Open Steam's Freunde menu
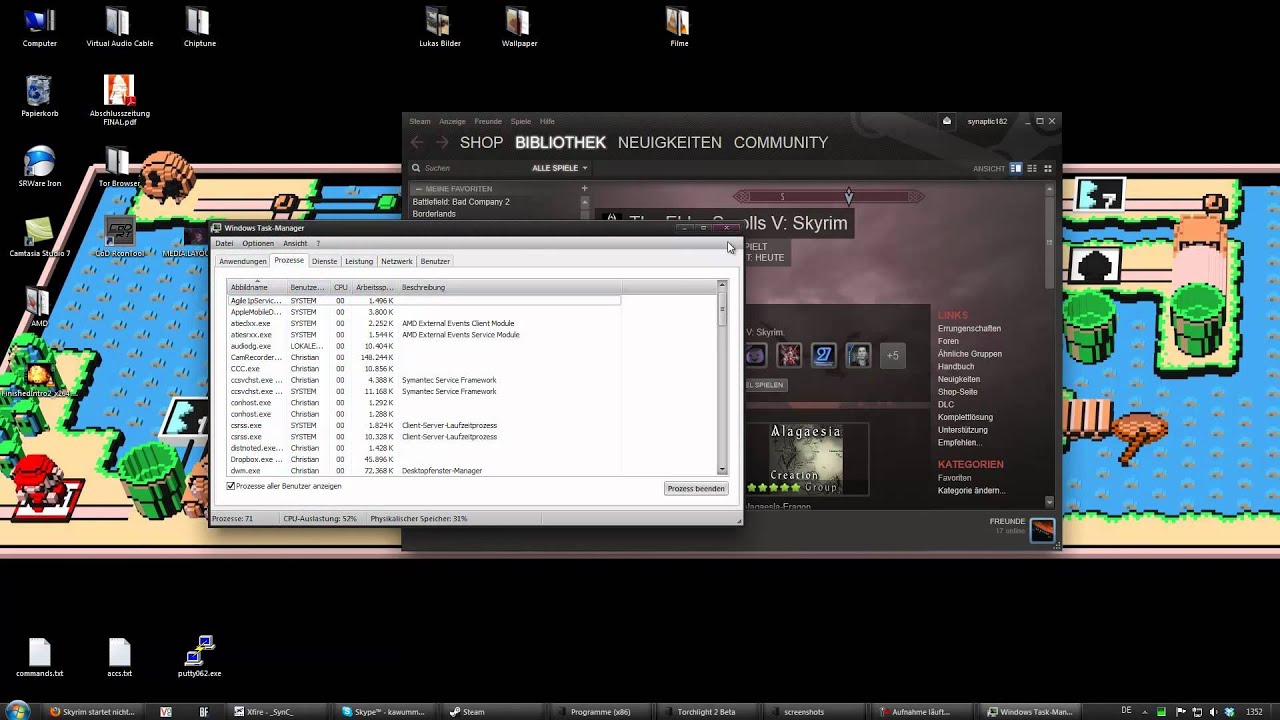 tap(488, 121)
